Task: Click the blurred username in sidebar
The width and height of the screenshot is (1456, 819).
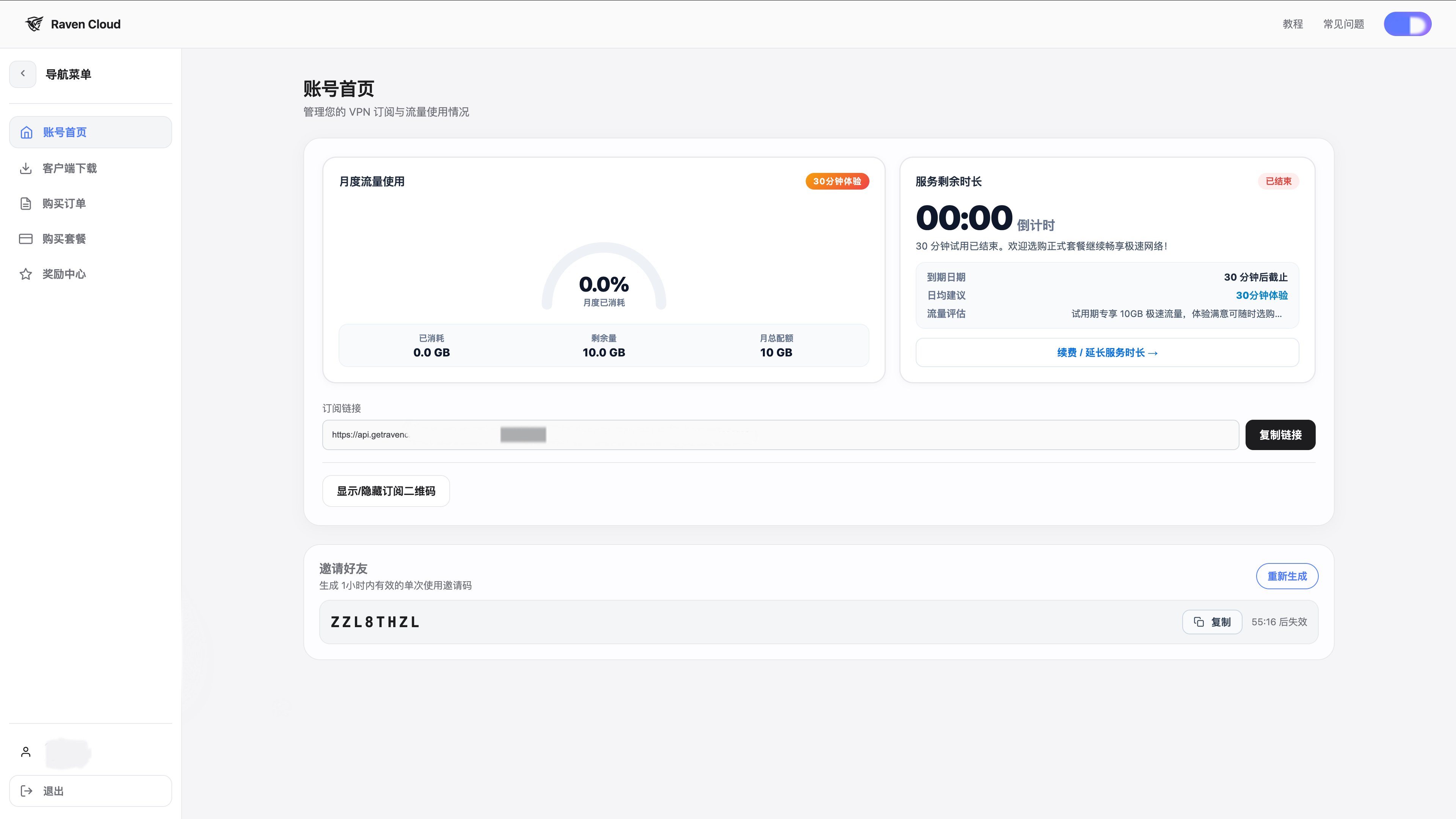Action: pos(68,753)
